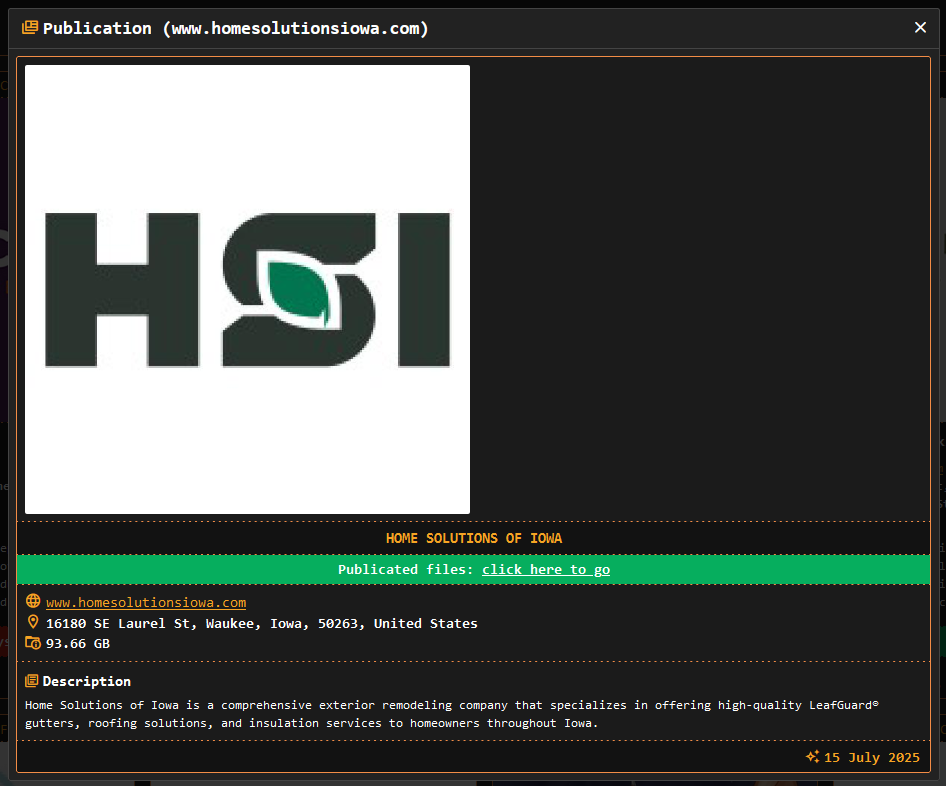Click the publication newspaper icon in title bar

30,28
